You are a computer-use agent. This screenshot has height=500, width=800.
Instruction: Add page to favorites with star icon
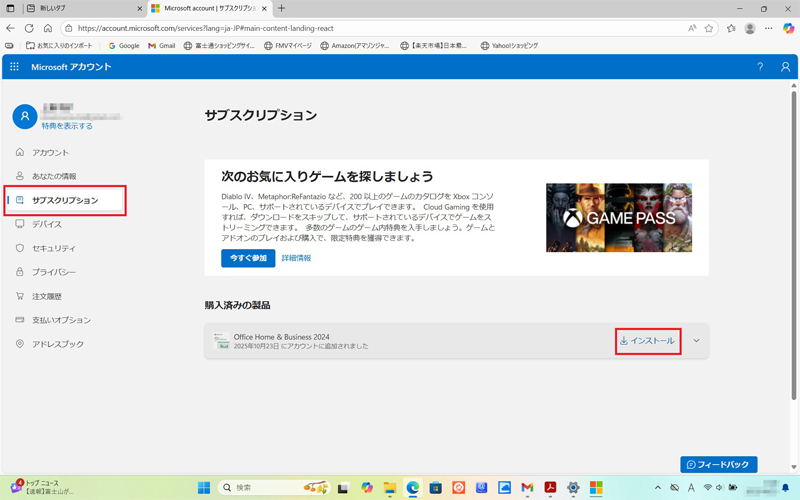click(709, 29)
